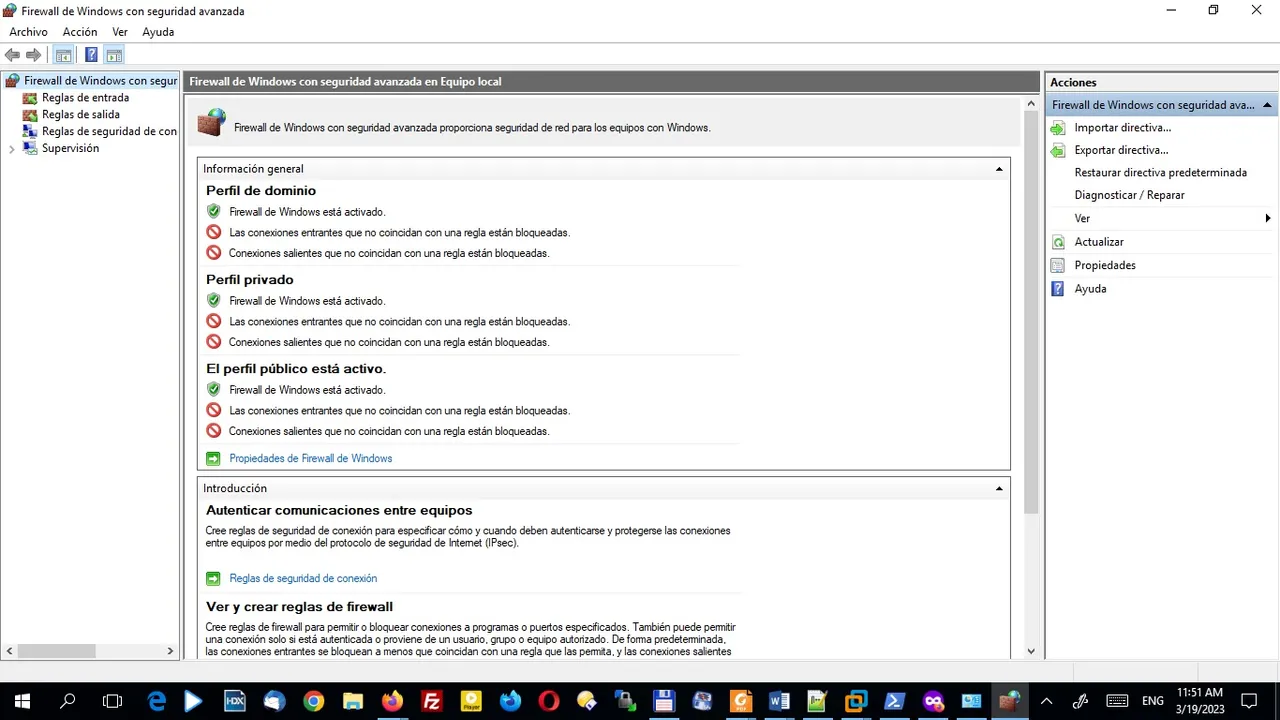
Task: Click the blue Help question-mark toolbar icon
Action: coord(91,55)
